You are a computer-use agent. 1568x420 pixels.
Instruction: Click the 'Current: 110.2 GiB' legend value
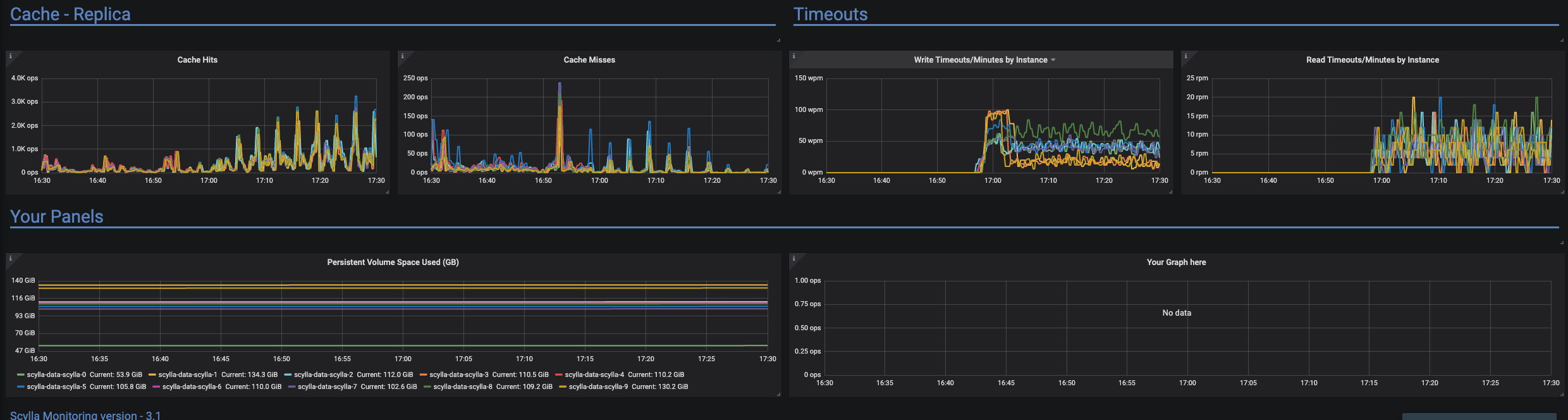tap(656, 374)
